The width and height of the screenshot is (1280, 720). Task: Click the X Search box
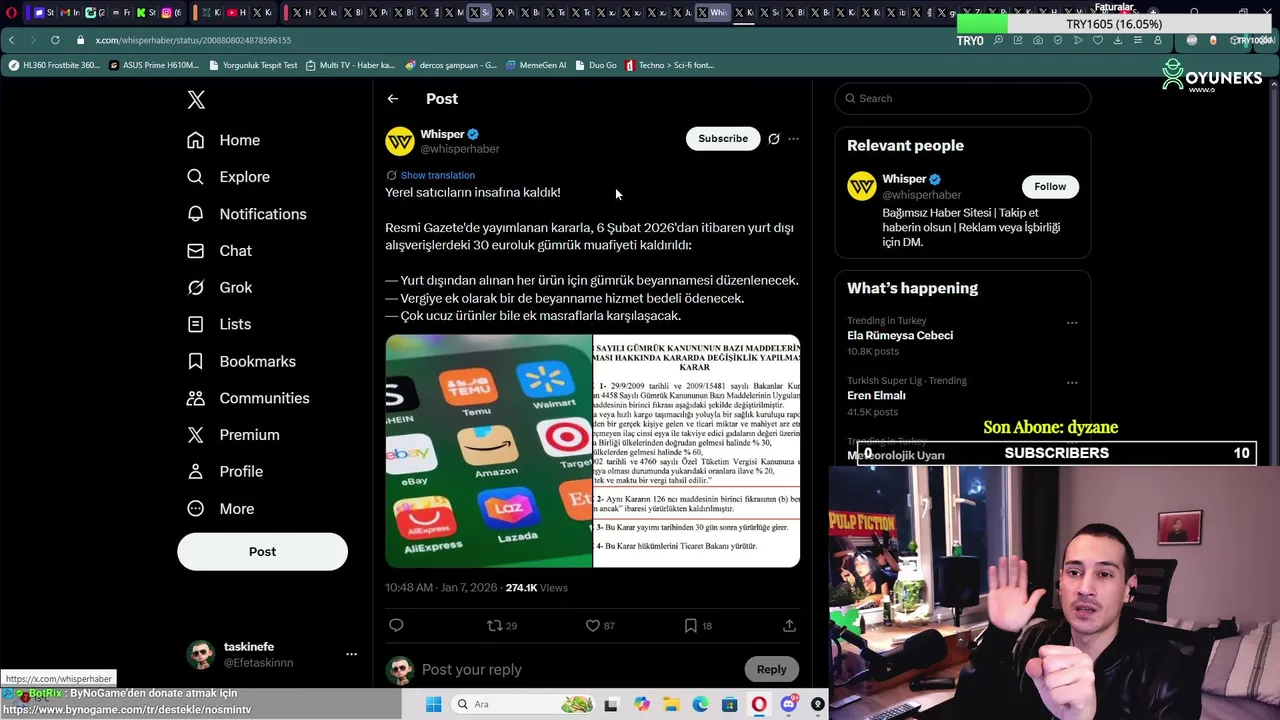coord(963,98)
